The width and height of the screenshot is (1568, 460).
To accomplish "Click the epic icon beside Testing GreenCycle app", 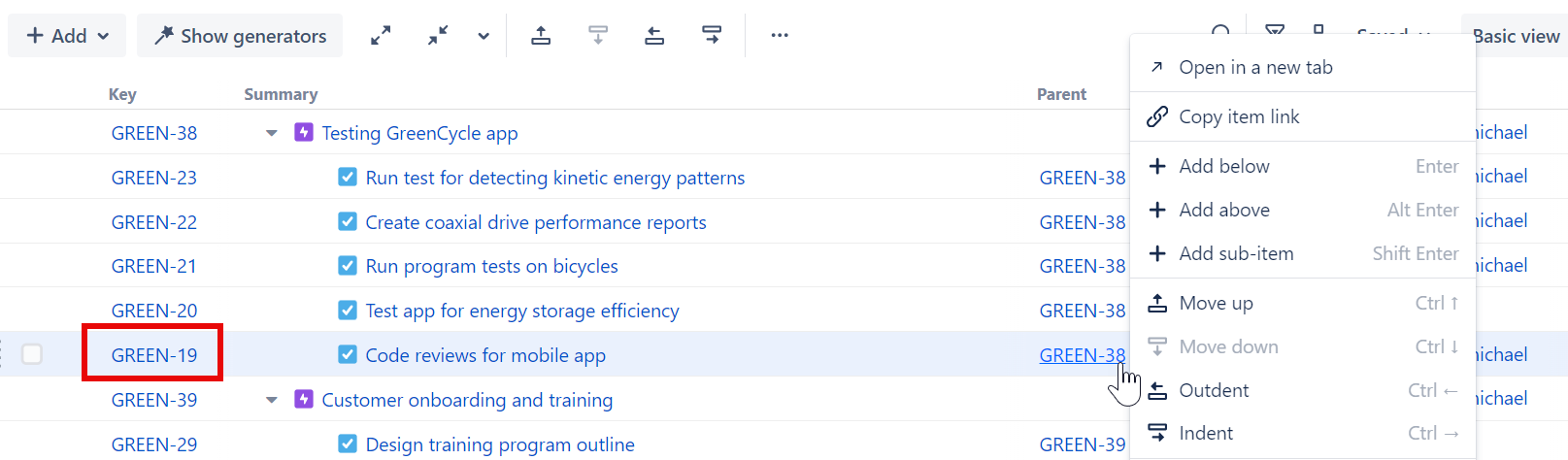I will pos(304,132).
